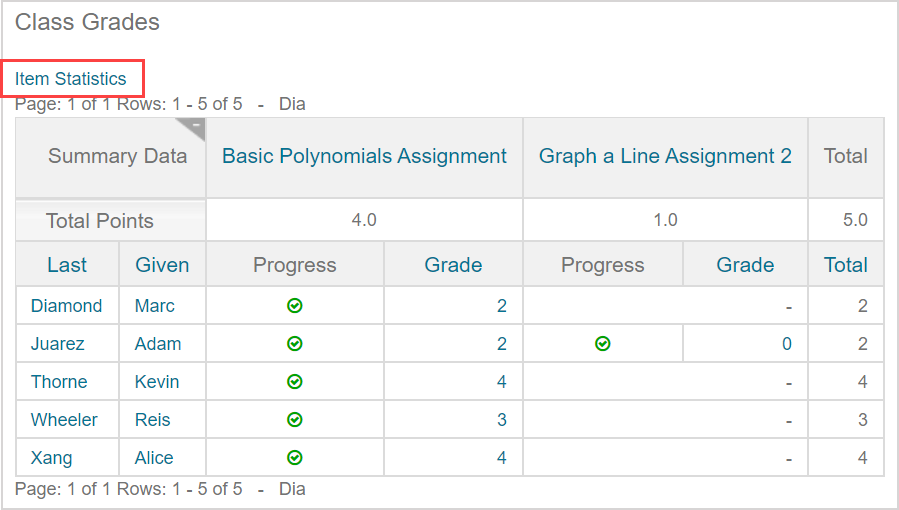The image size is (899, 510).
Task: Open Basic Polynomials Assignment column link
Action: point(364,156)
